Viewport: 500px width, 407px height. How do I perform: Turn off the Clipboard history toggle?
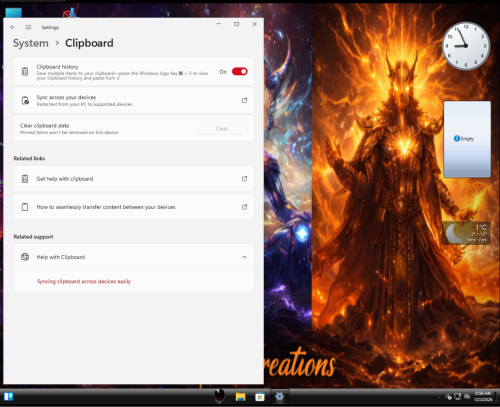[240, 72]
